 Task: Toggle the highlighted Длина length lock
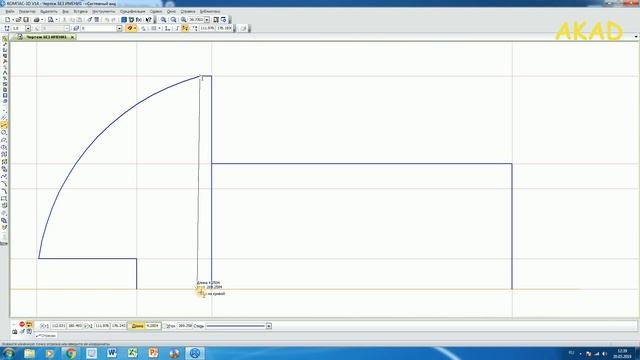[x=137, y=326]
